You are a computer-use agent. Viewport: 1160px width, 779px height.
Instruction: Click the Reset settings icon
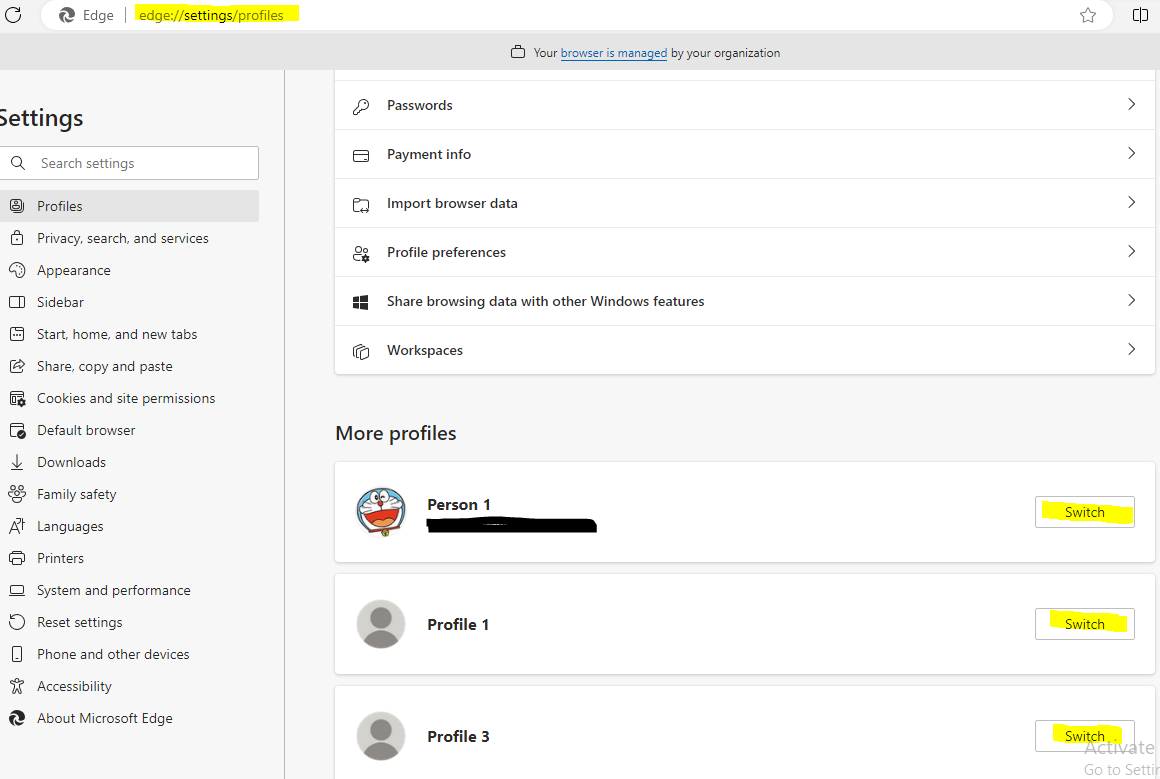(17, 622)
